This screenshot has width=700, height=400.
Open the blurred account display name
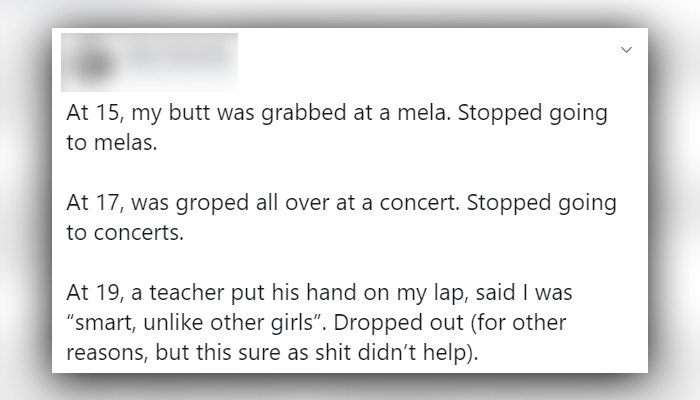click(x=179, y=55)
